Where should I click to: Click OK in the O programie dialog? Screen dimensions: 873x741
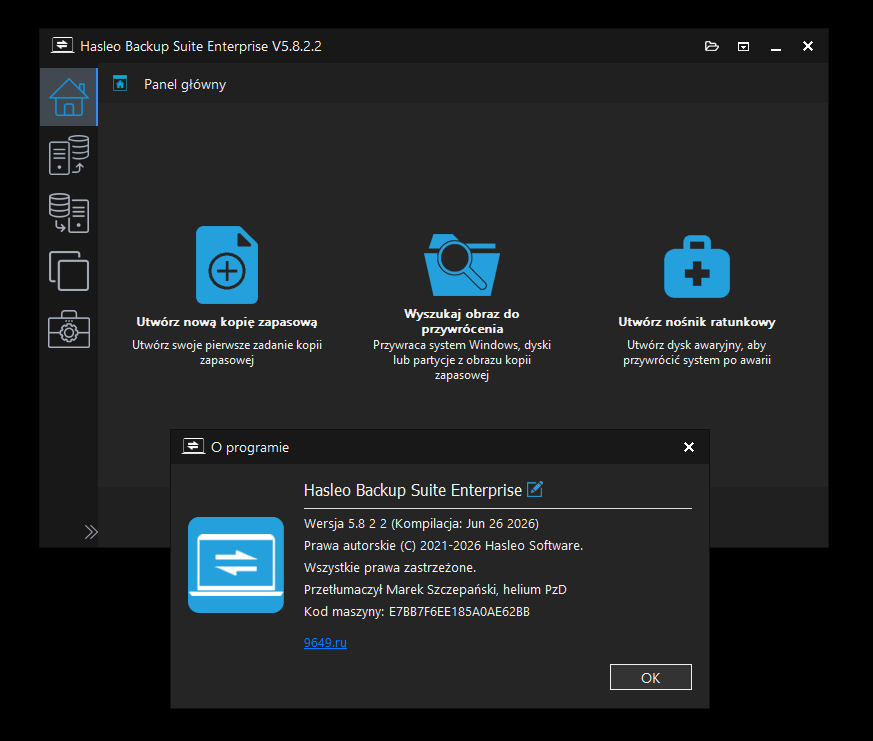point(651,677)
